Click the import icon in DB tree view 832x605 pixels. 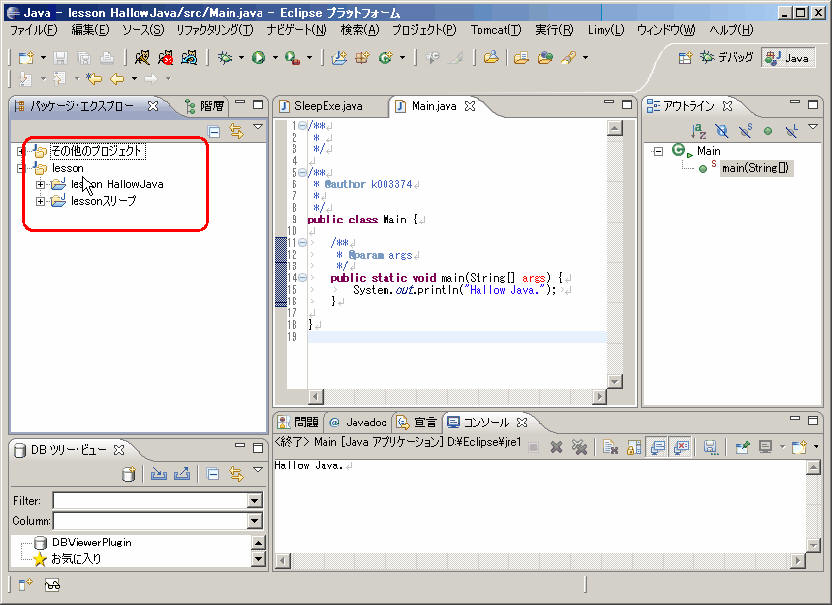[x=158, y=474]
